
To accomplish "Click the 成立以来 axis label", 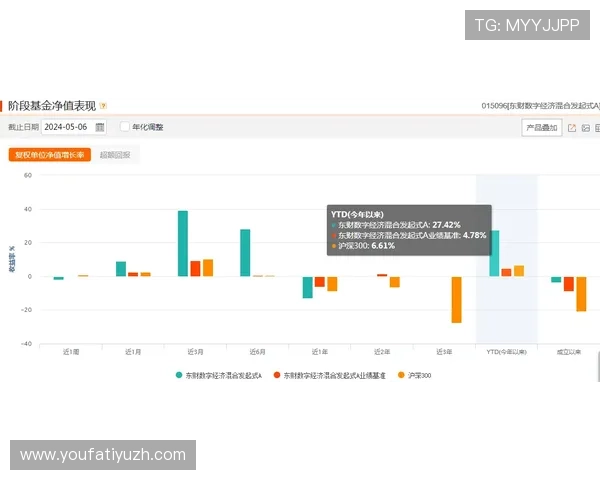I will [x=569, y=352].
